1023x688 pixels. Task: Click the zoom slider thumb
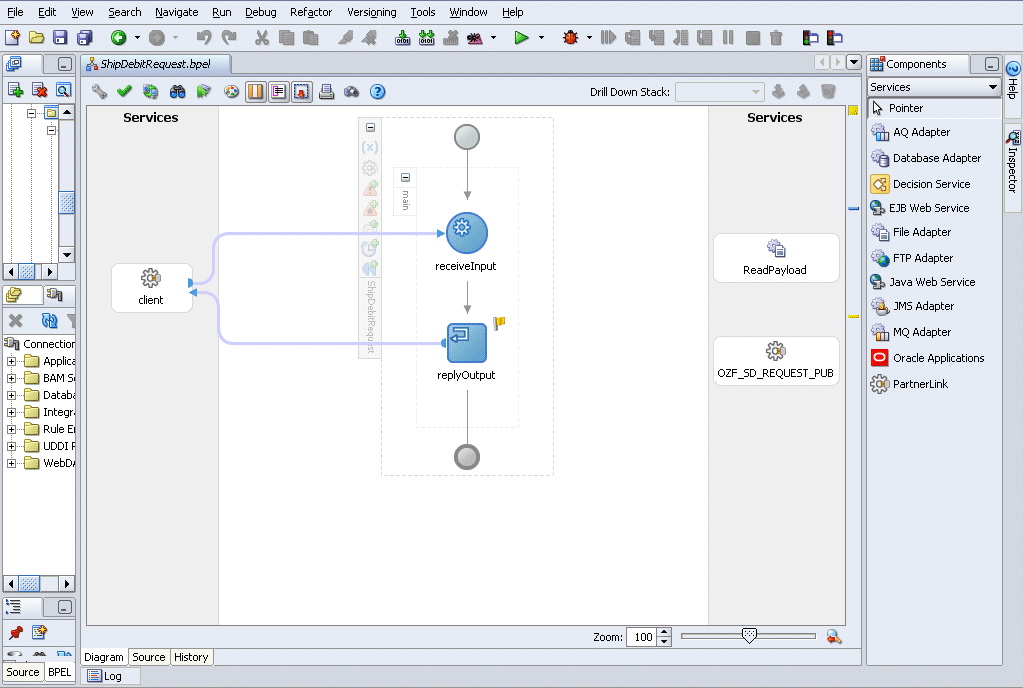click(749, 635)
